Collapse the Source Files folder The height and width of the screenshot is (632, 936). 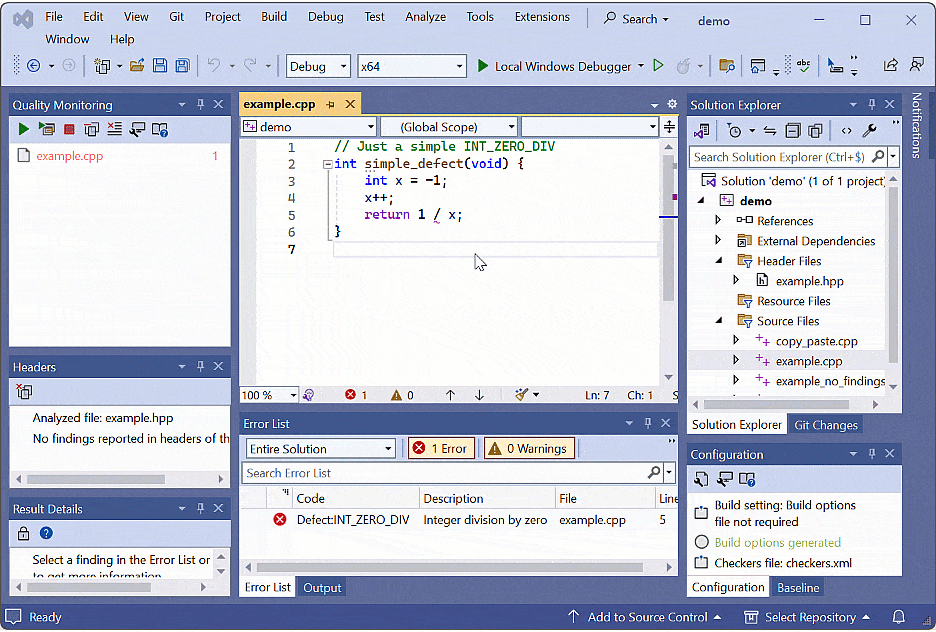pos(718,320)
